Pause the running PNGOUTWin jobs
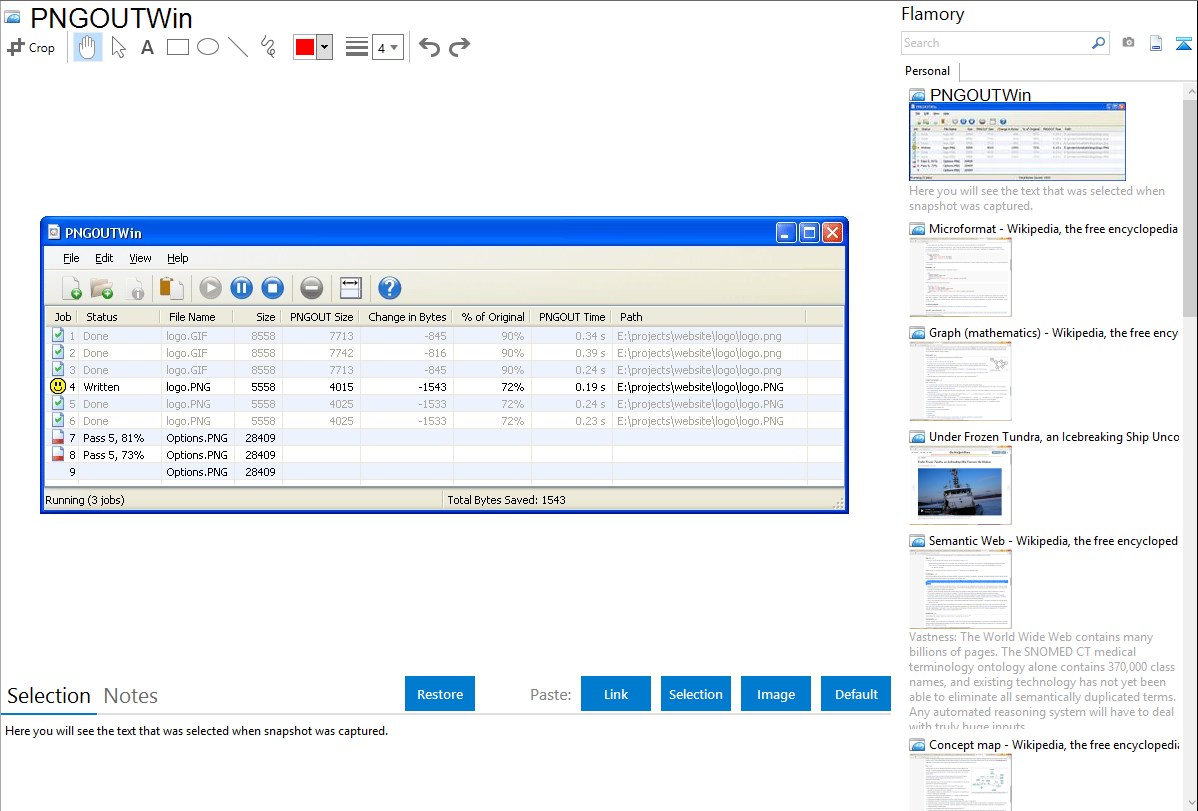 click(241, 288)
